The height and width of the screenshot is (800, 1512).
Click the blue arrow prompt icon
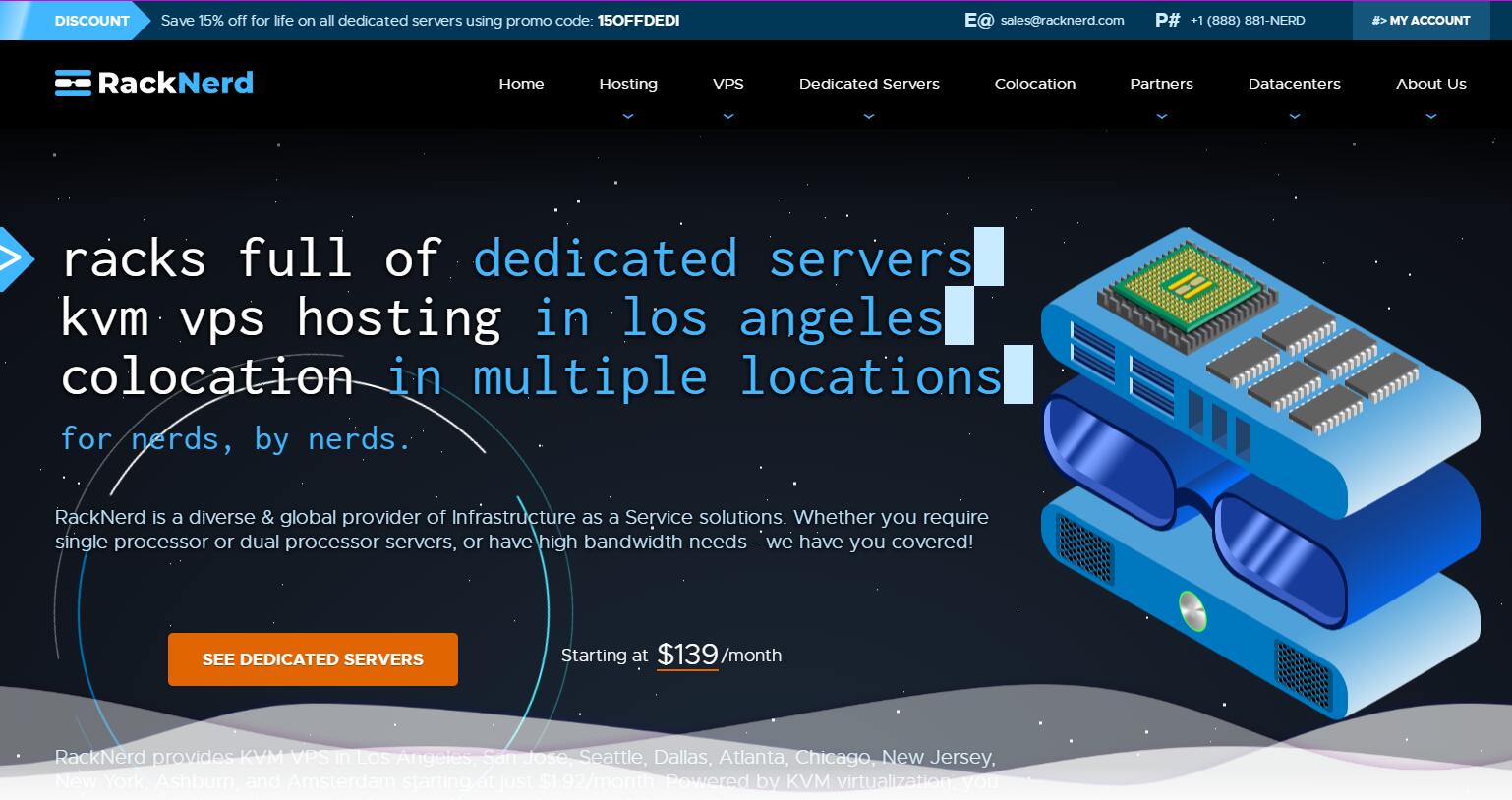point(17,259)
